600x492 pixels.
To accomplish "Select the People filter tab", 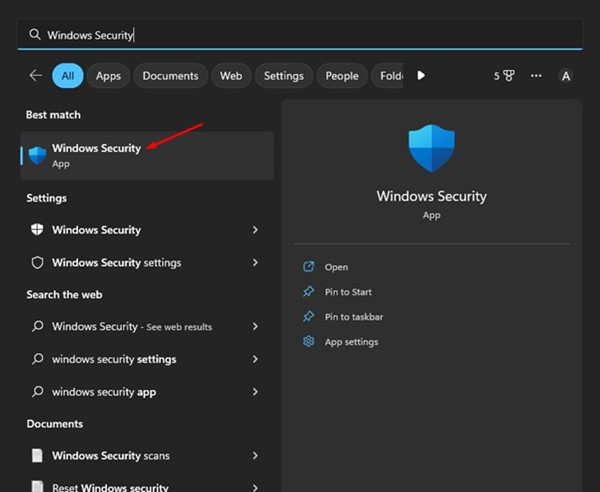I will click(x=342, y=76).
